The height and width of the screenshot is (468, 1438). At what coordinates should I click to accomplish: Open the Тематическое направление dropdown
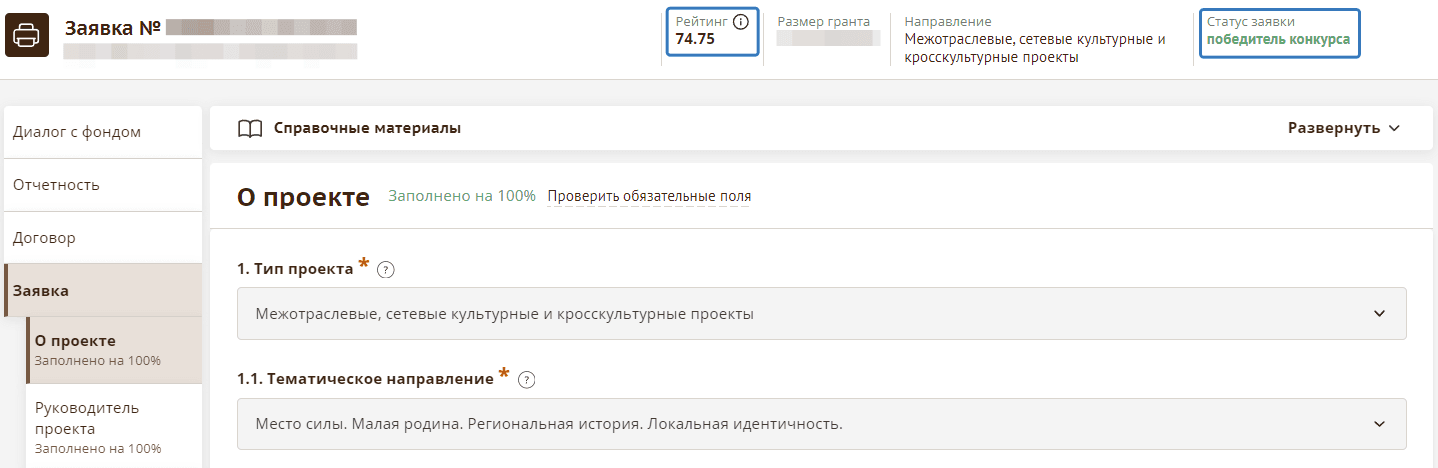coord(821,424)
